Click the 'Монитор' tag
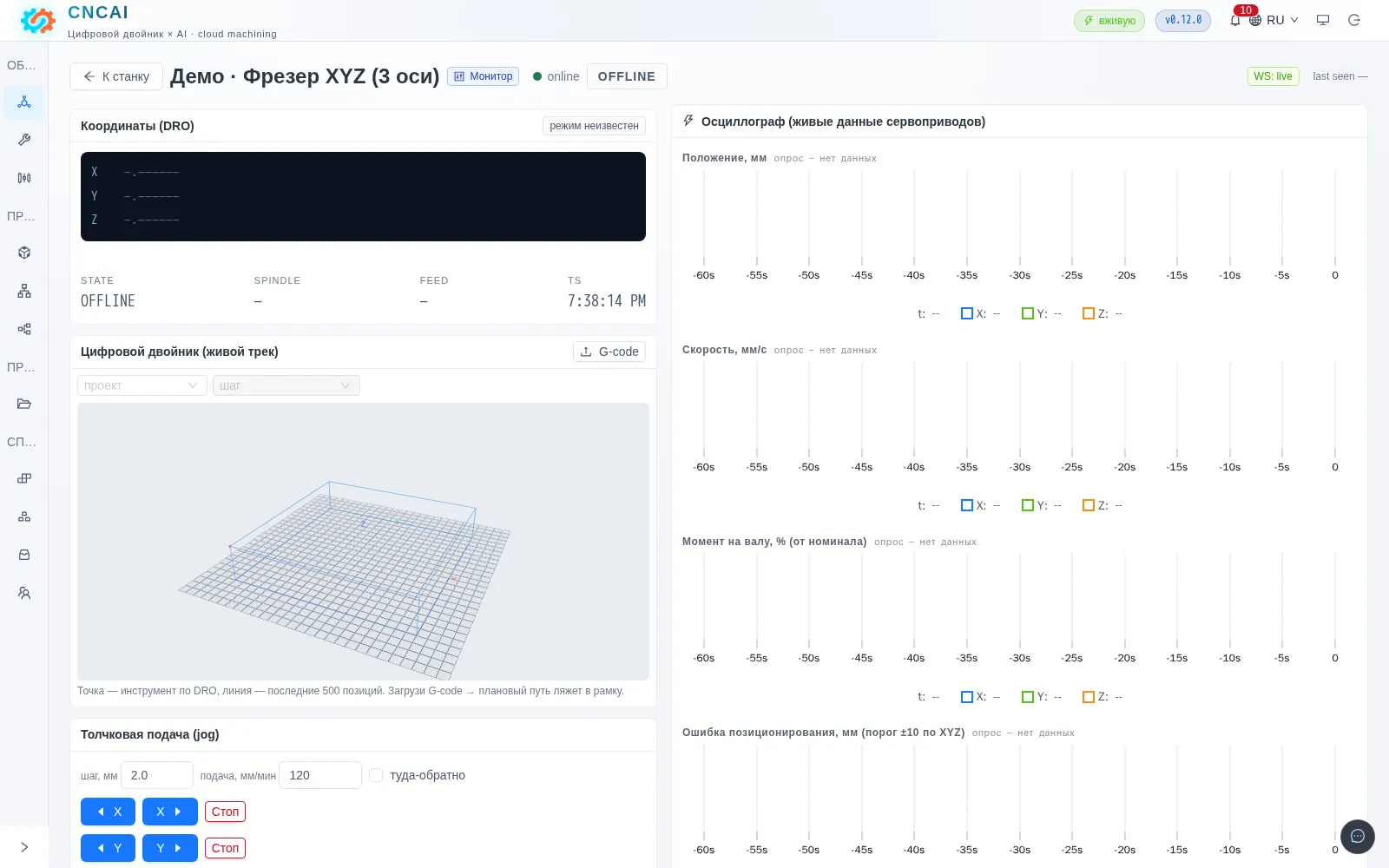The image size is (1389, 868). (483, 76)
